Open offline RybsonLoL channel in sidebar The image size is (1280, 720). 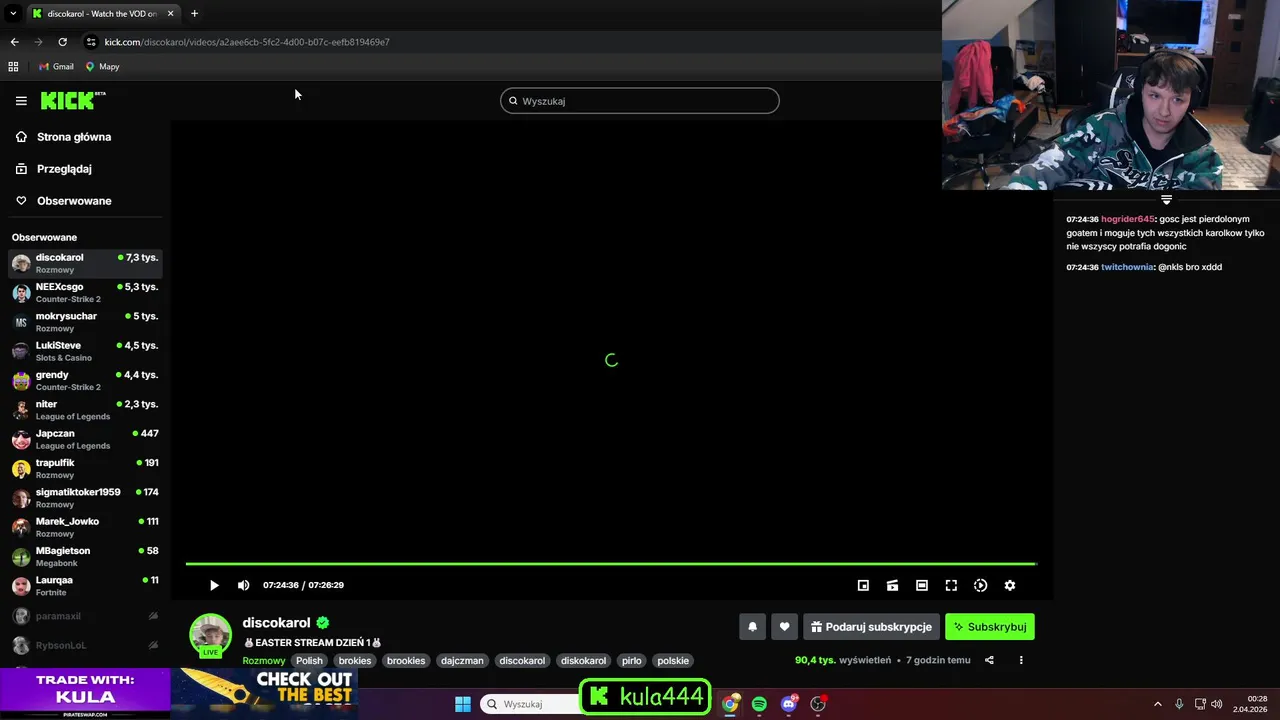[85, 645]
